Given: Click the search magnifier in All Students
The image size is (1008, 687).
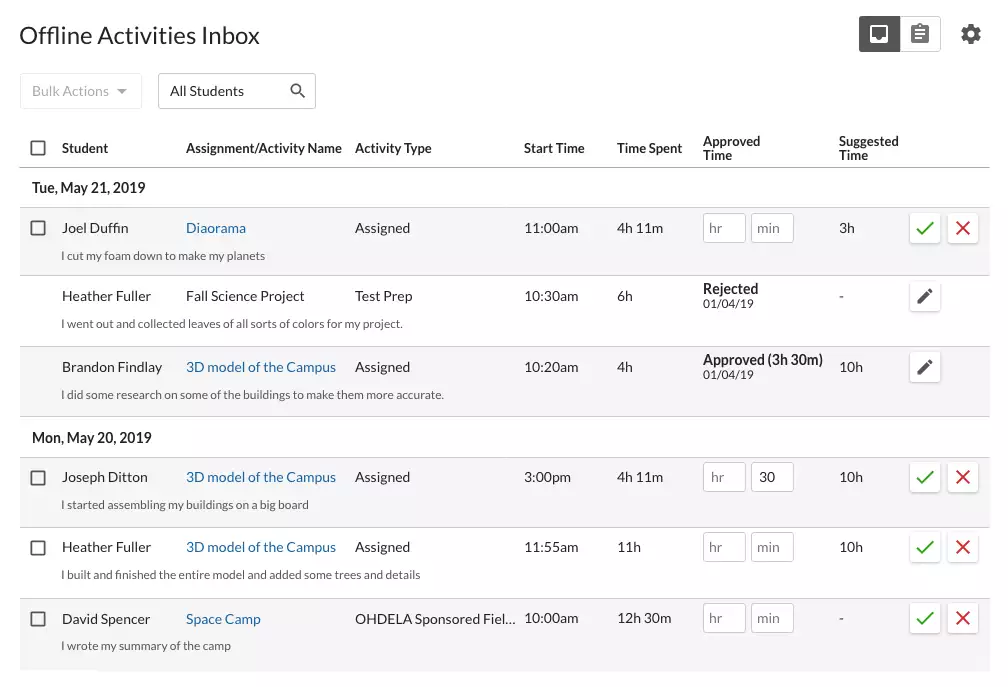Looking at the screenshot, I should (297, 91).
